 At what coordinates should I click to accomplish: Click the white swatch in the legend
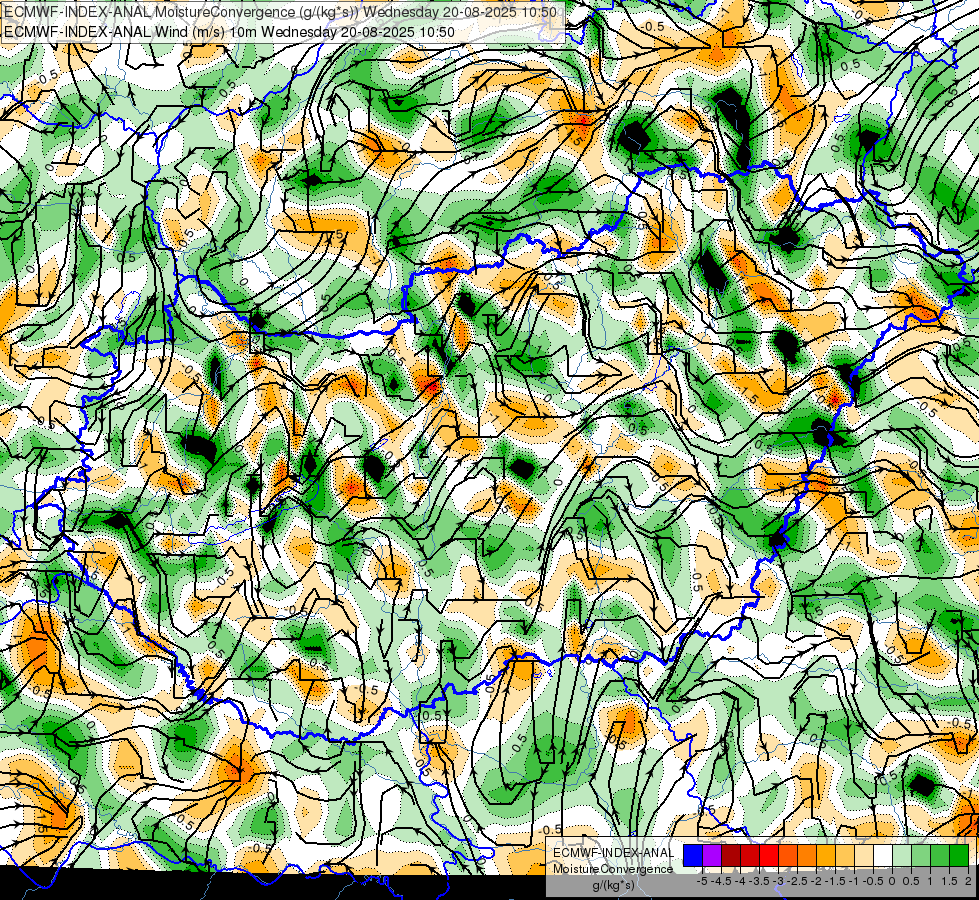(883, 855)
